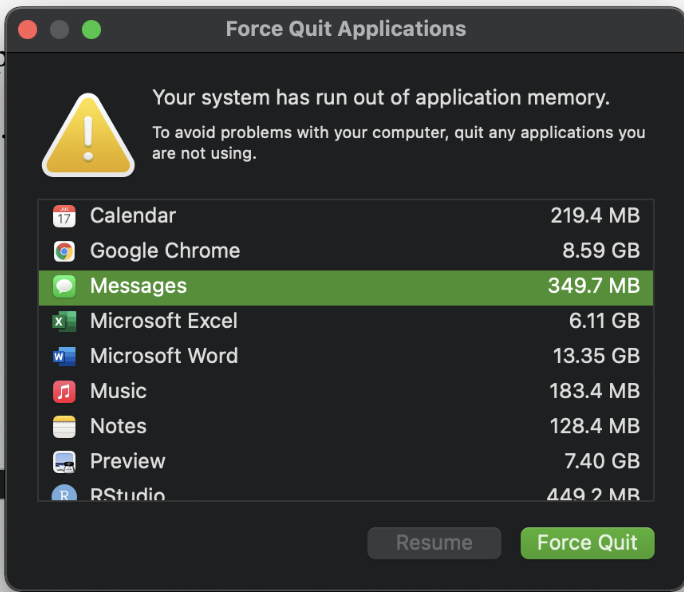Click the Notes app icon
This screenshot has height=592, width=684.
(x=64, y=426)
